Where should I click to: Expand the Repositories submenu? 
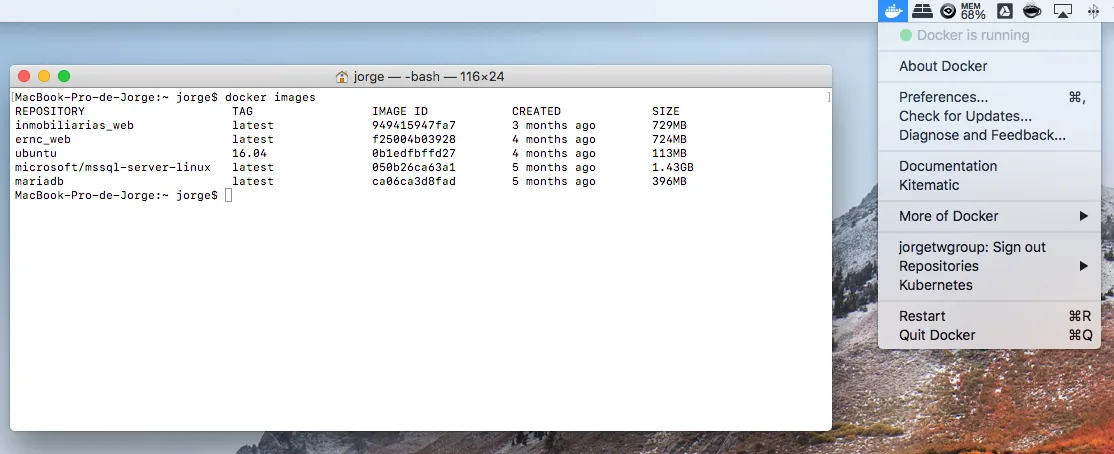click(x=990, y=266)
